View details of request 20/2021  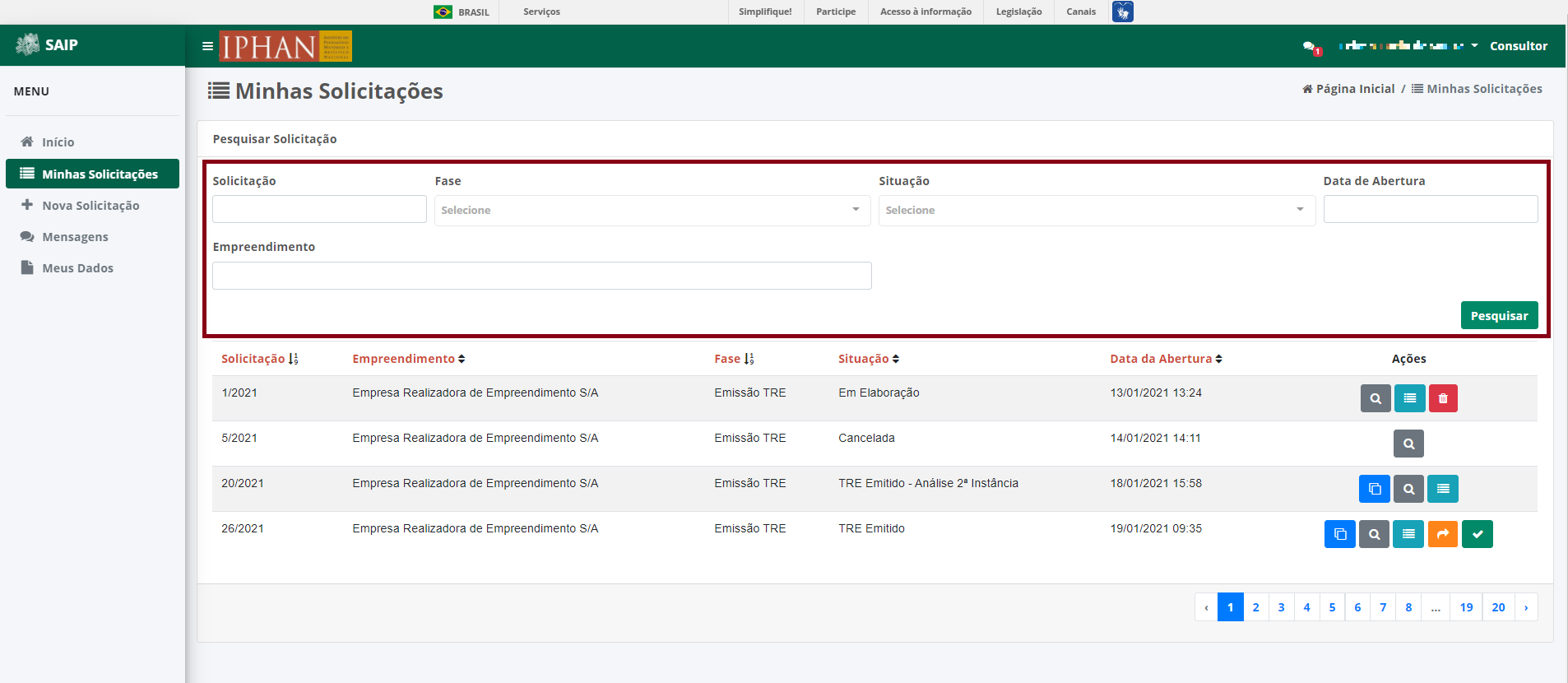[x=1408, y=489]
